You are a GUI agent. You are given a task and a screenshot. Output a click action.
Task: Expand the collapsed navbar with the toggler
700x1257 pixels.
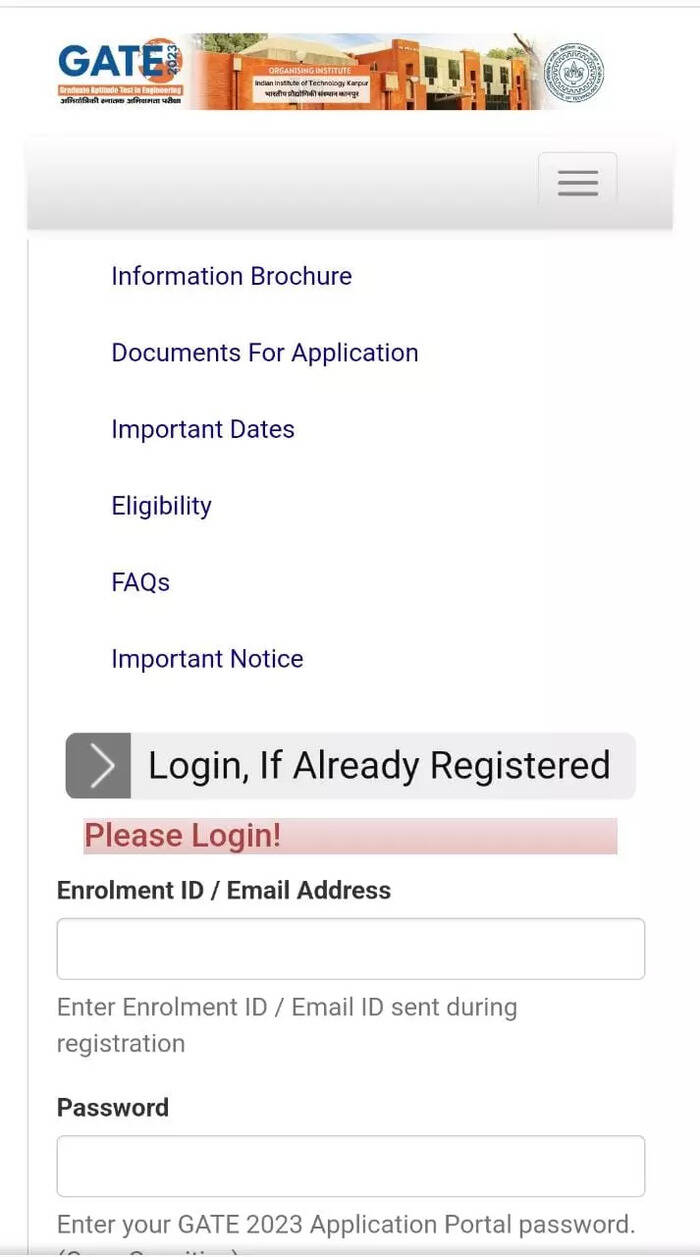click(577, 181)
